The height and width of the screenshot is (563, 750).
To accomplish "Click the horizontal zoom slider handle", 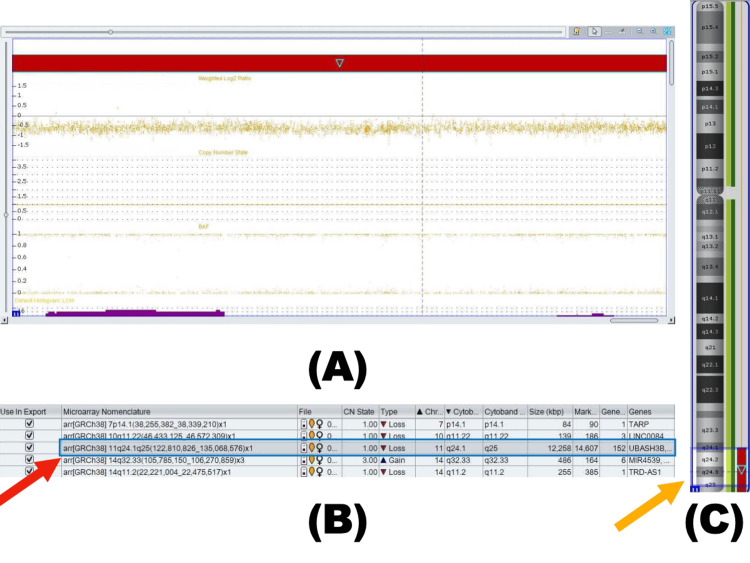I will click(110, 32).
